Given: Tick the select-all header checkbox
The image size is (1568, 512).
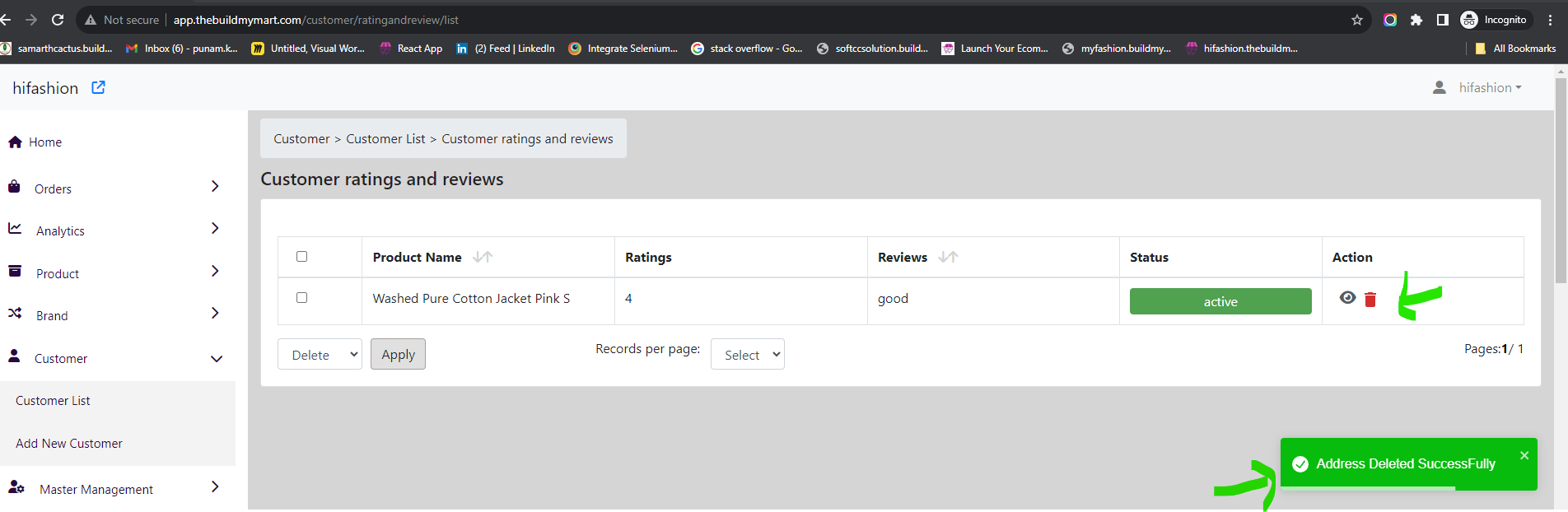Looking at the screenshot, I should point(301,256).
